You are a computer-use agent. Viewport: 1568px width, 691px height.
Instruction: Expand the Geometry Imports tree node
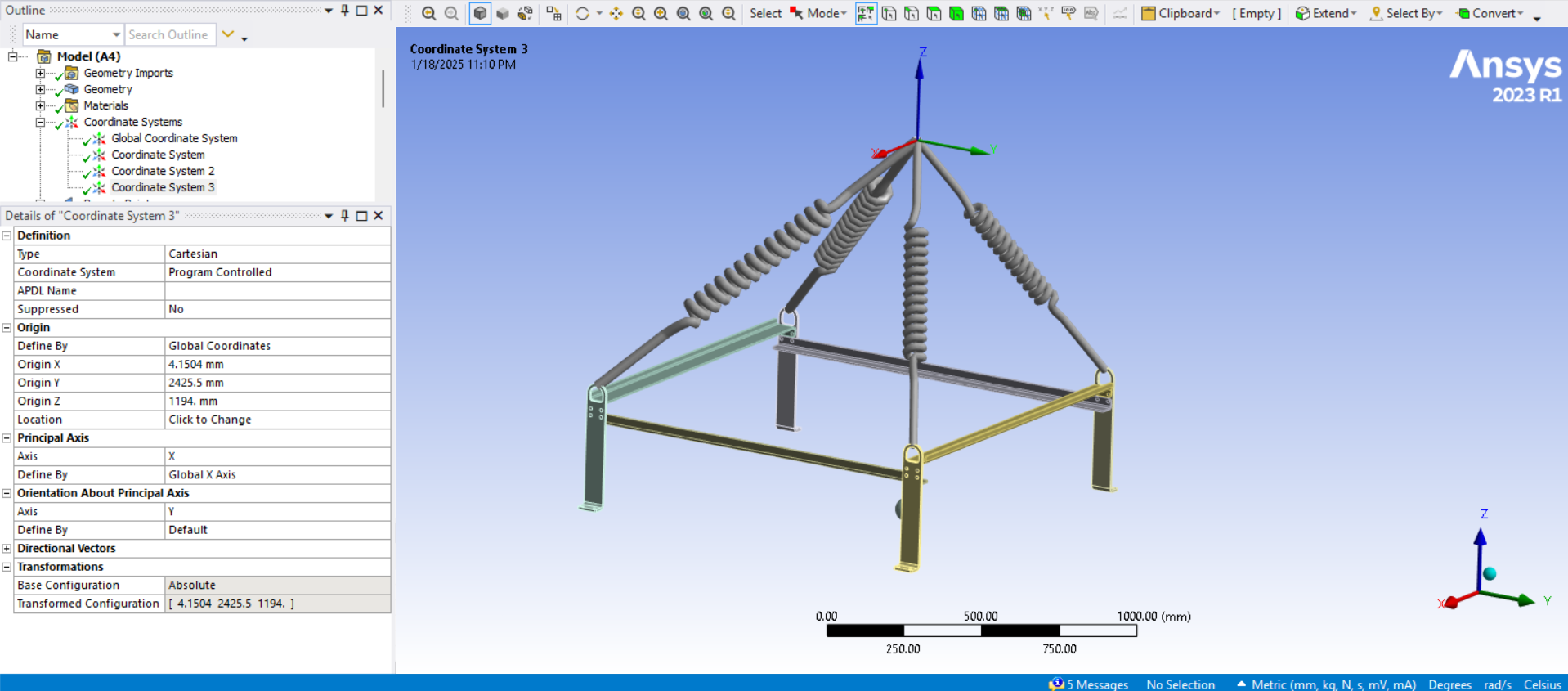39,73
